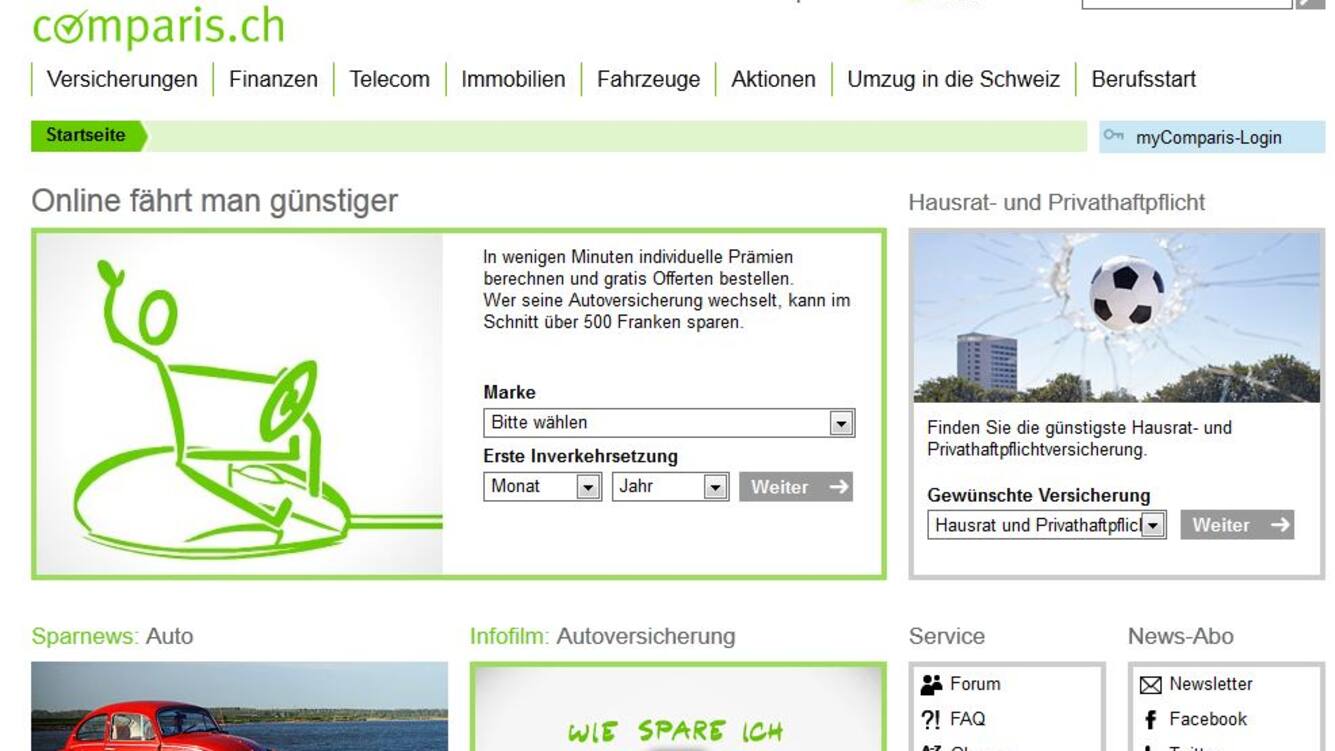The width and height of the screenshot is (1335, 751).
Task: Expand the Marke 'Bitte wählen' dropdown
Action: click(x=669, y=423)
